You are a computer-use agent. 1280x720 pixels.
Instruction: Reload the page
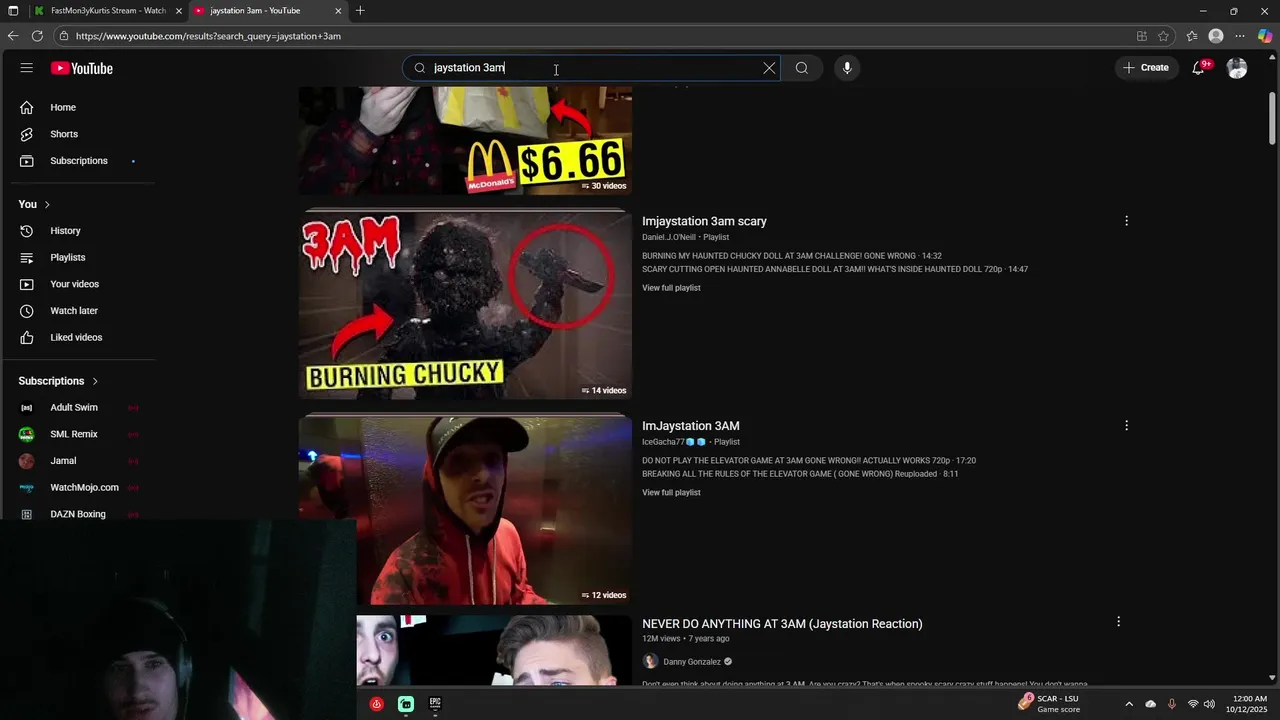tap(37, 36)
